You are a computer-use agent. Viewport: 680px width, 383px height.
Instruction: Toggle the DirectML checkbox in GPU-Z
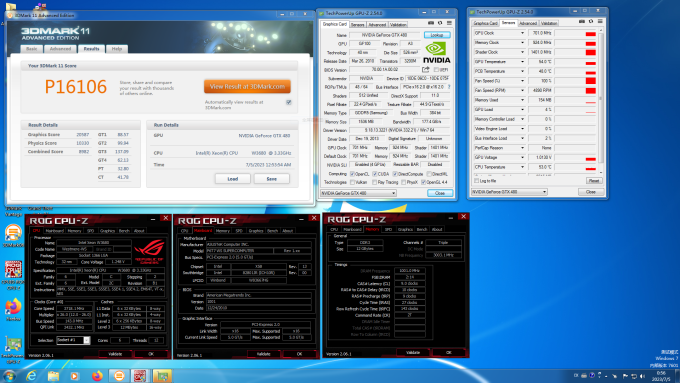(x=429, y=174)
